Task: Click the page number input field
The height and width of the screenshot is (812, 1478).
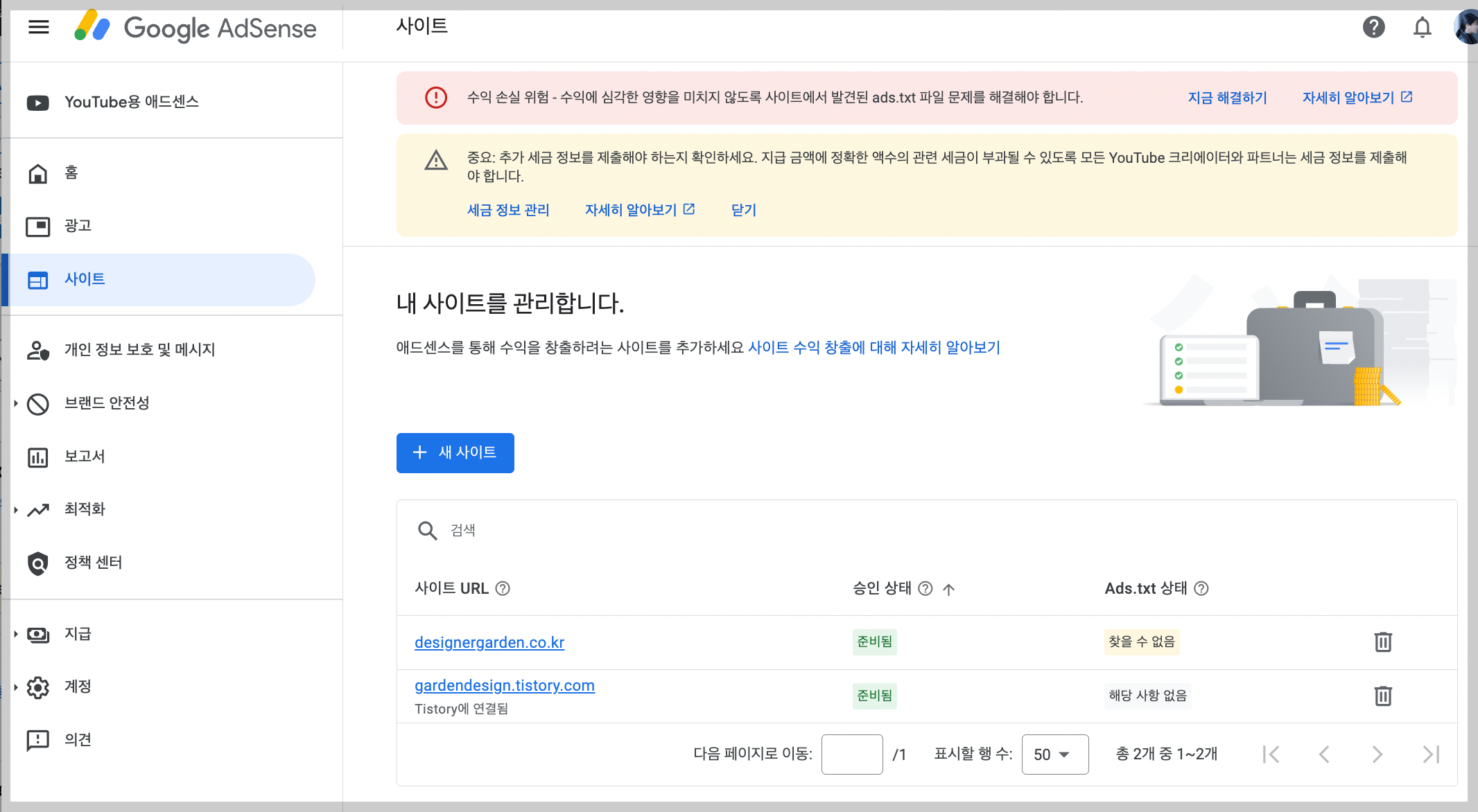Action: click(851, 754)
